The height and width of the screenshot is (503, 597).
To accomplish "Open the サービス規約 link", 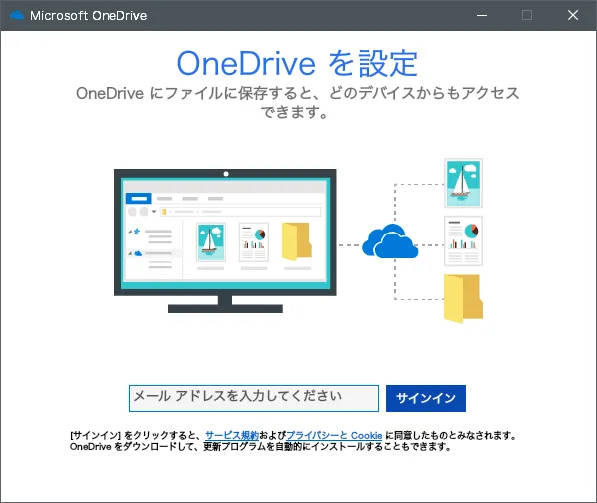I will coord(232,435).
